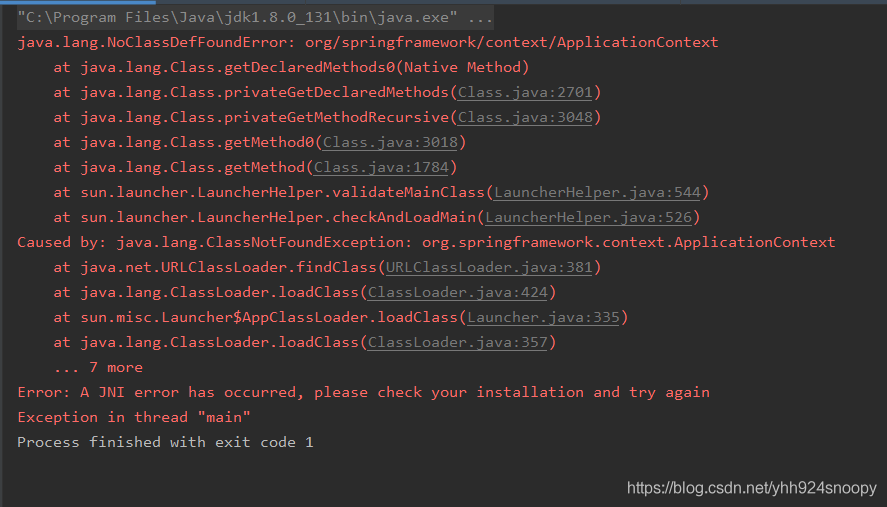Image resolution: width=887 pixels, height=507 pixels.
Task: Click the 'Exception in thread "main"' line
Action: click(x=134, y=417)
